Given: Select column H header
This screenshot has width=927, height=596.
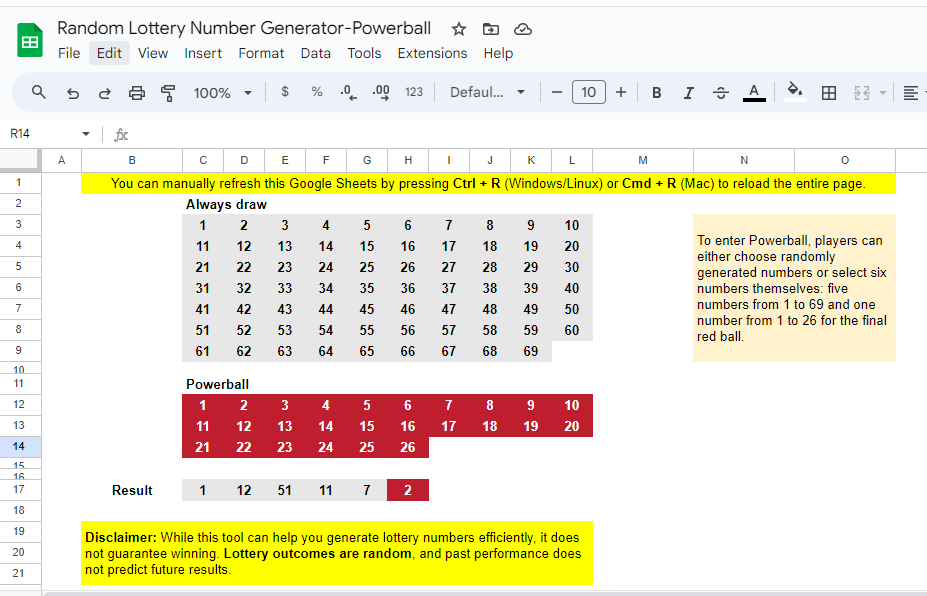Looking at the screenshot, I should tap(408, 160).
